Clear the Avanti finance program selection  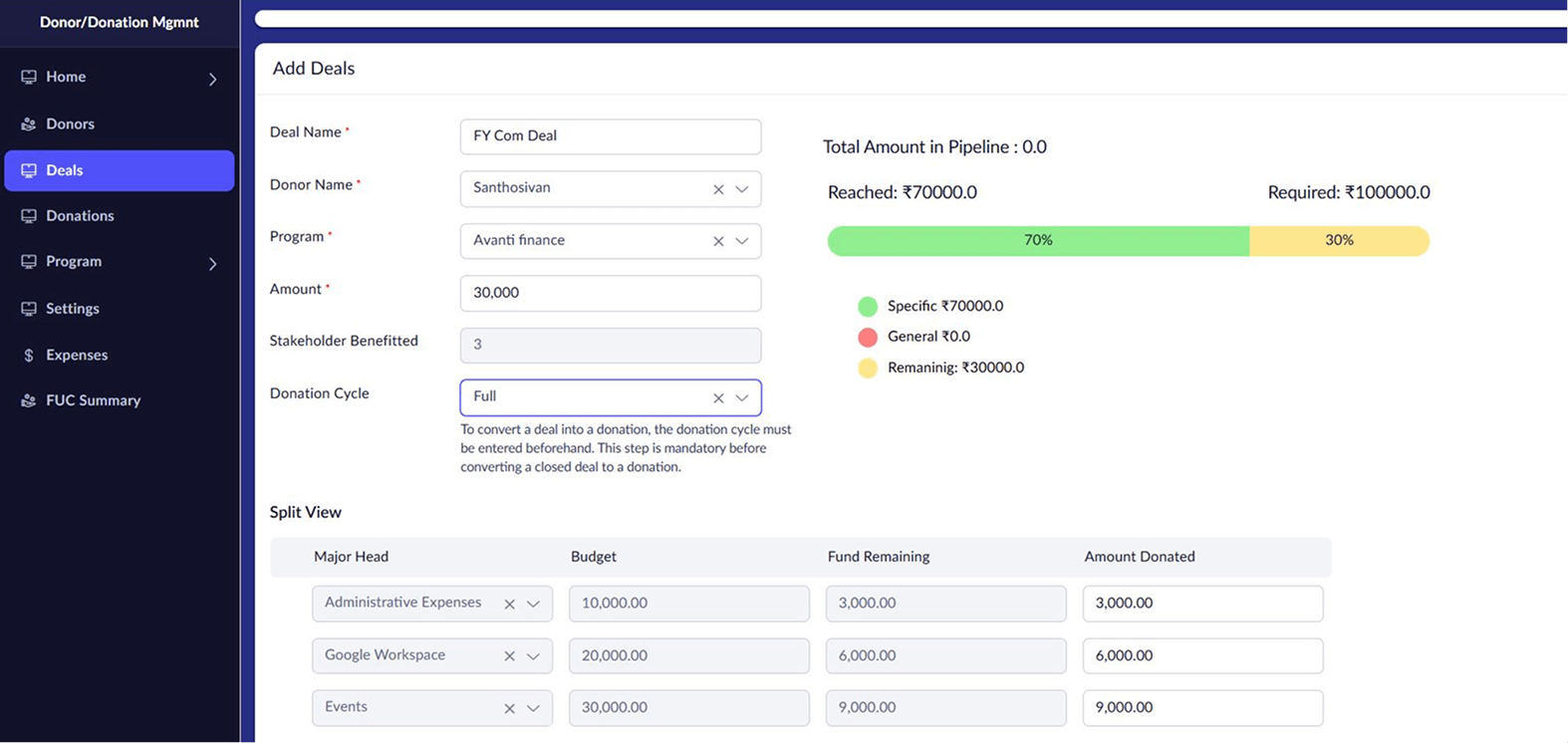(x=718, y=241)
